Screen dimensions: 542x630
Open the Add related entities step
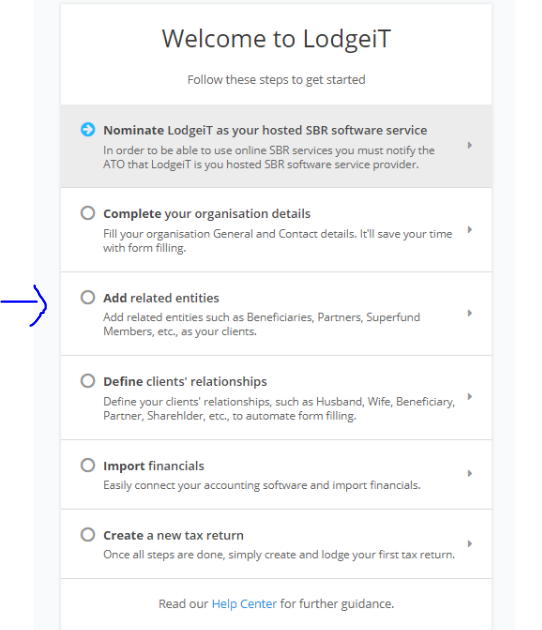(x=276, y=314)
